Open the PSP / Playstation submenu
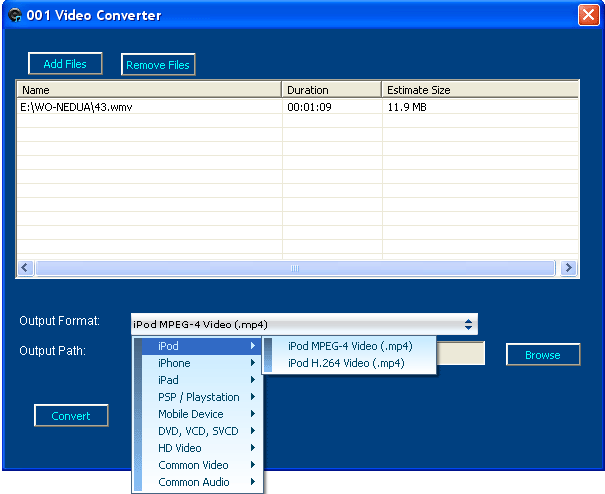The width and height of the screenshot is (605, 494). coord(199,397)
